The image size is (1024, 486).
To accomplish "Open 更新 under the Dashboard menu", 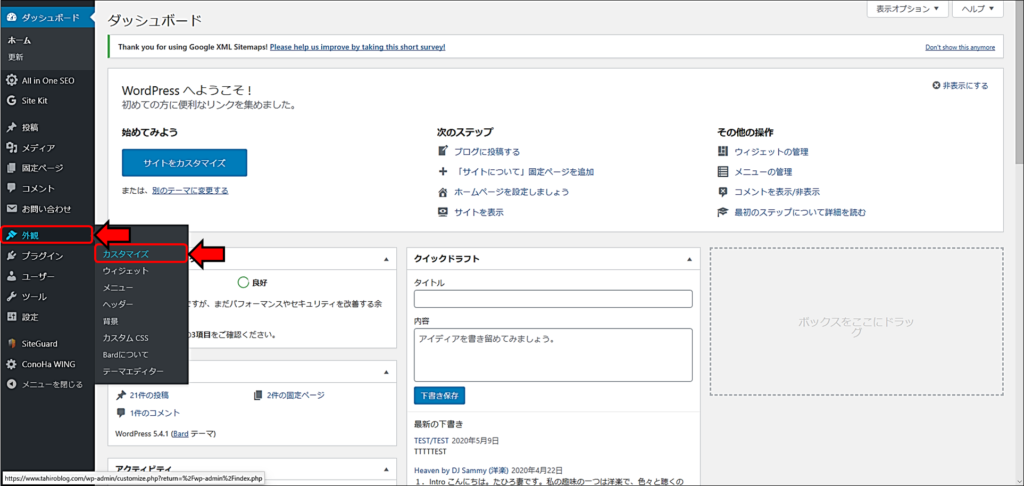I will point(16,57).
